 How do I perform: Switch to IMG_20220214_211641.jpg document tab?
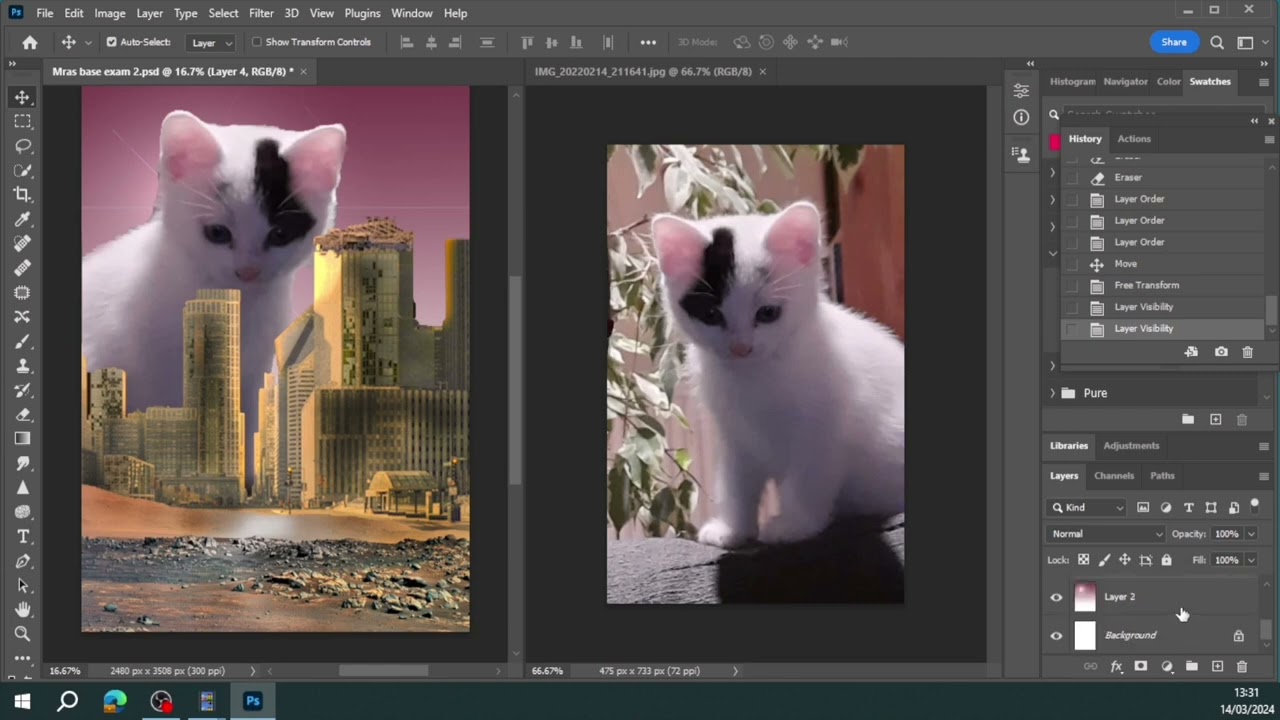pyautogui.click(x=643, y=71)
